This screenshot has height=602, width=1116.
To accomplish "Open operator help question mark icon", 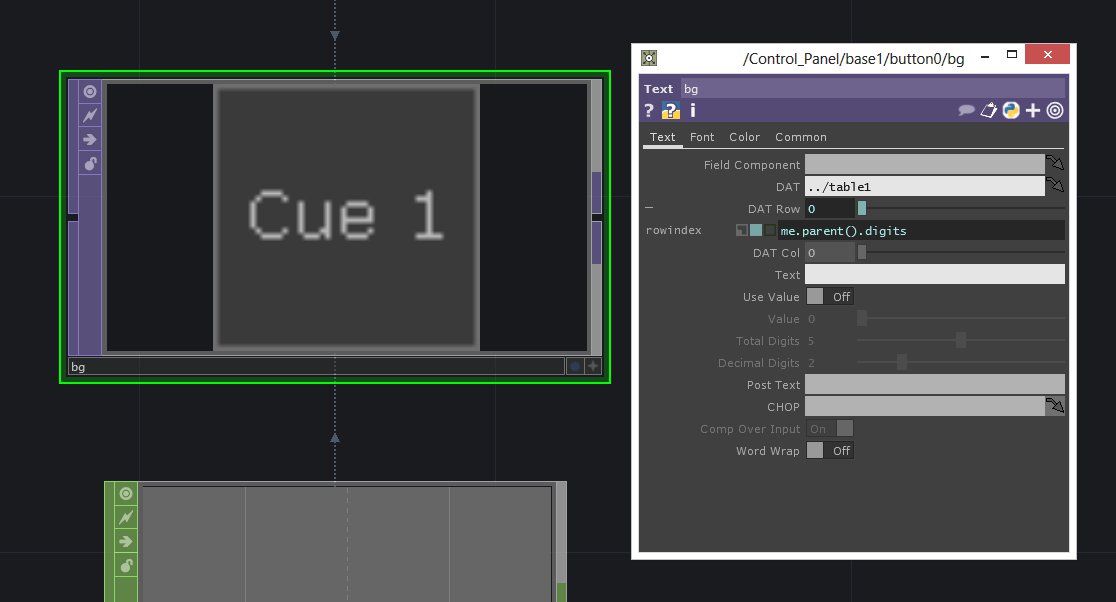I will click(649, 111).
